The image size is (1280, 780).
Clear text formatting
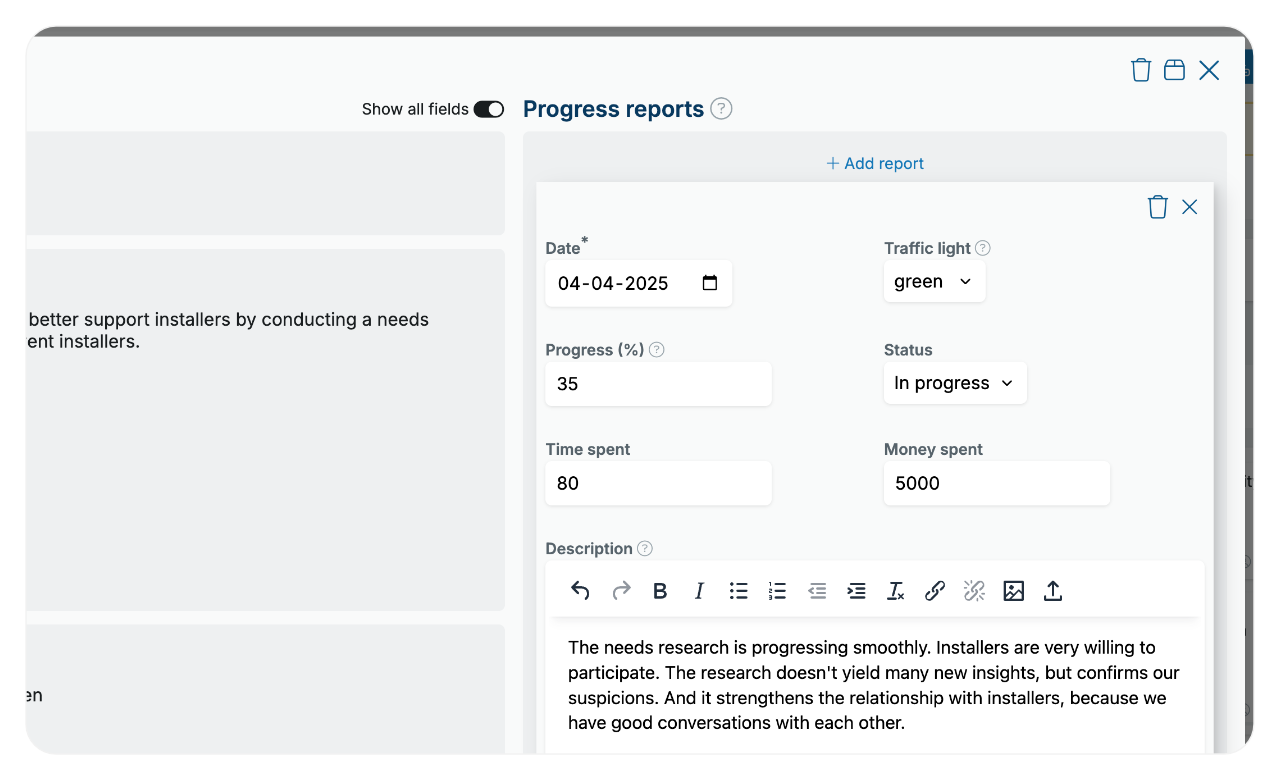896,591
